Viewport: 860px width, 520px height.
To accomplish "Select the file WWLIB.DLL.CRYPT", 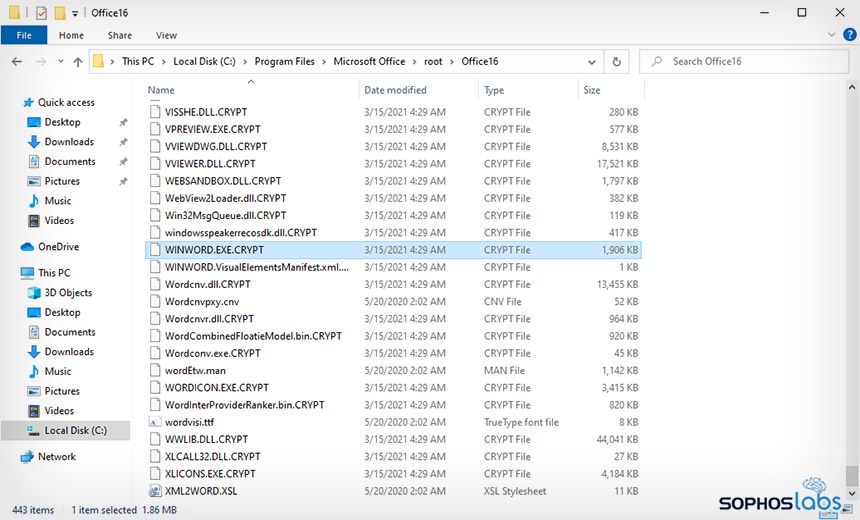I will 206,439.
